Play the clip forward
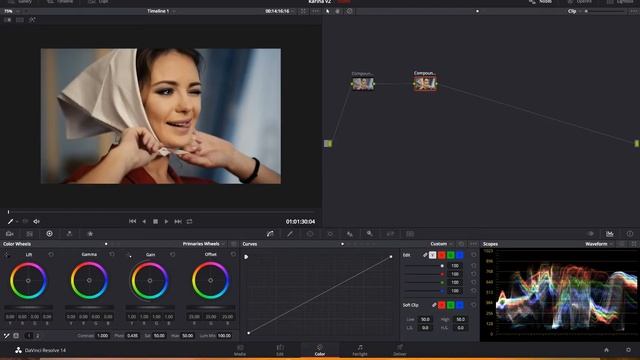Image resolution: width=640 pixels, height=360 pixels. (166, 221)
